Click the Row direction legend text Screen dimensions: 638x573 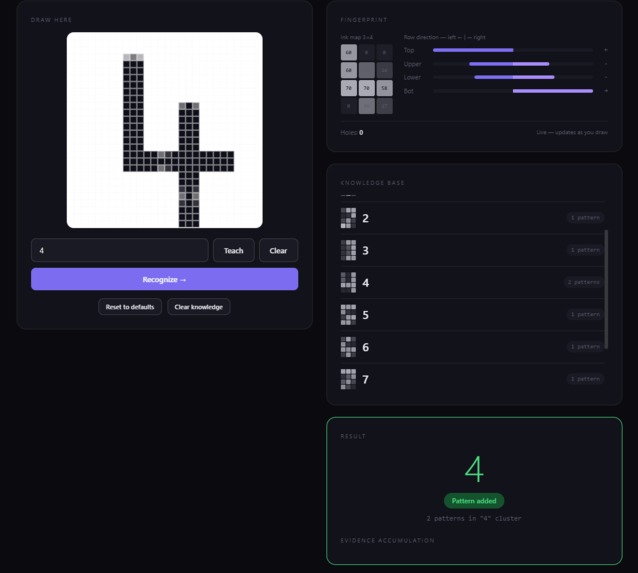point(445,37)
